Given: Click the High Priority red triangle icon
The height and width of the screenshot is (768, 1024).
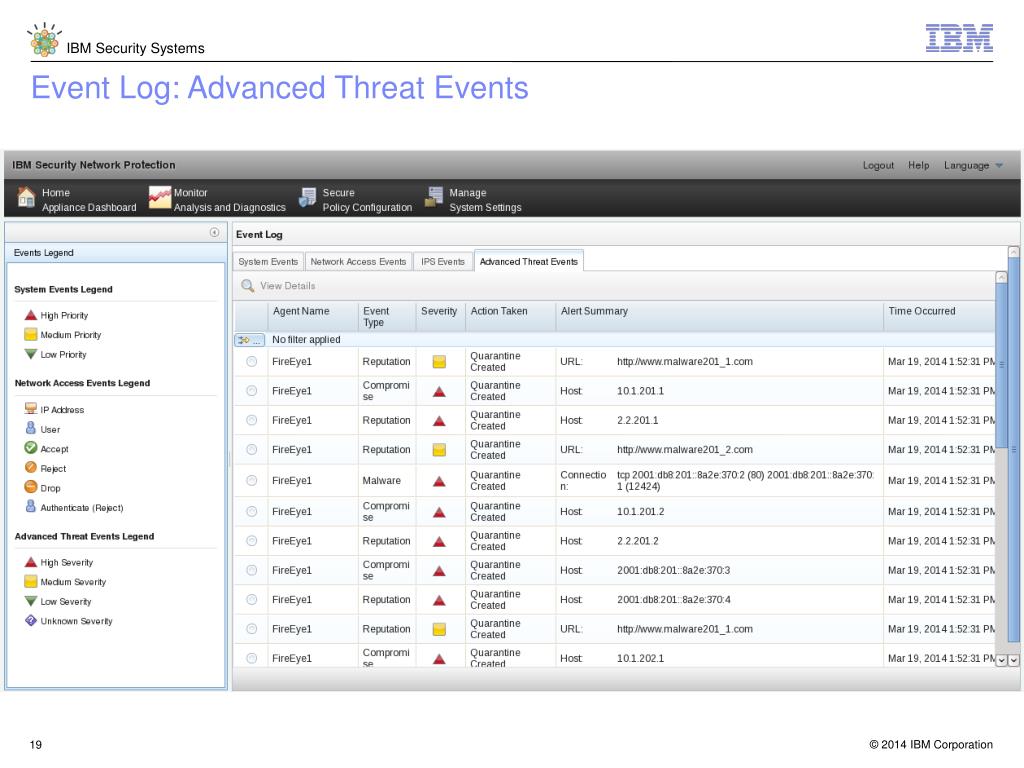Looking at the screenshot, I should click(31, 315).
